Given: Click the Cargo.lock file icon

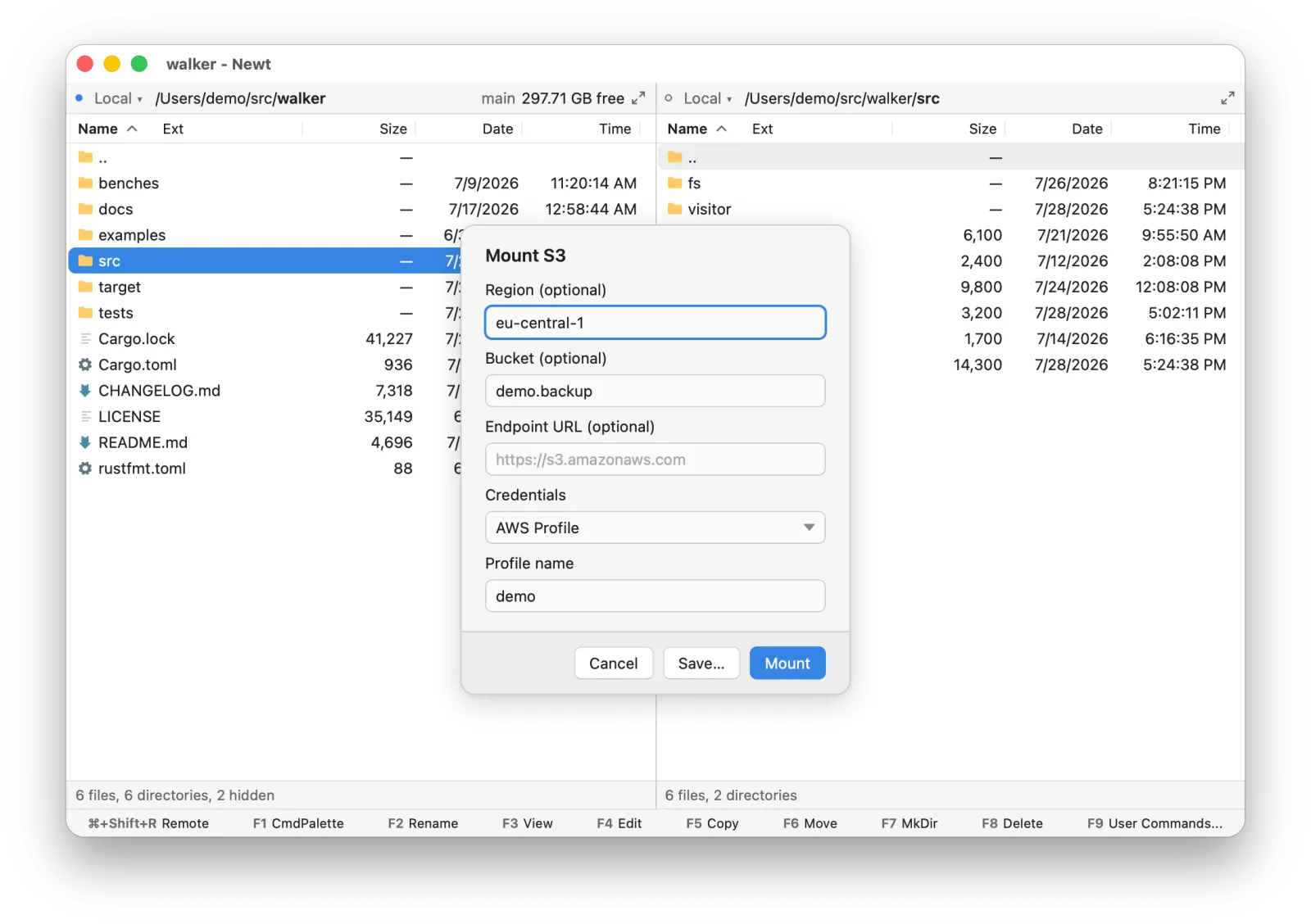Looking at the screenshot, I should point(85,338).
